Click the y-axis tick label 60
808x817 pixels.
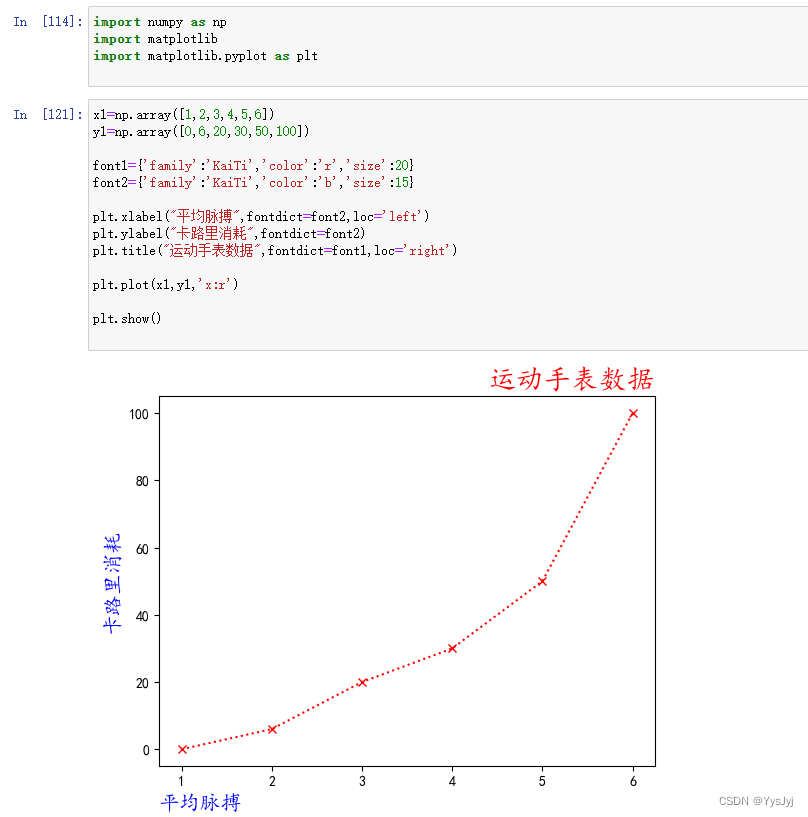pyautogui.click(x=142, y=549)
